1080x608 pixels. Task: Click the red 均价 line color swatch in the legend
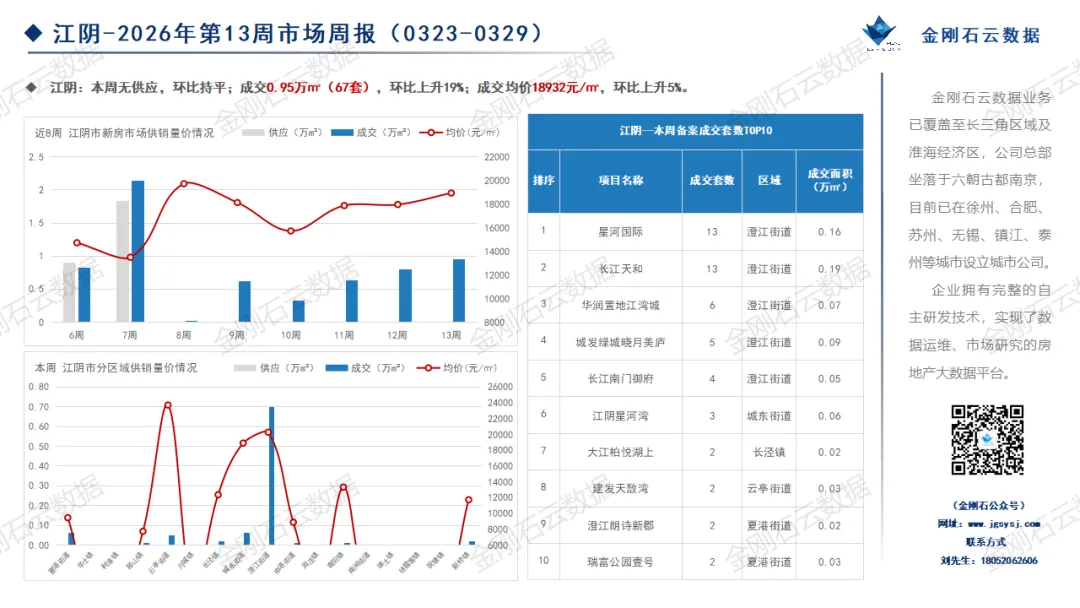pos(430,132)
